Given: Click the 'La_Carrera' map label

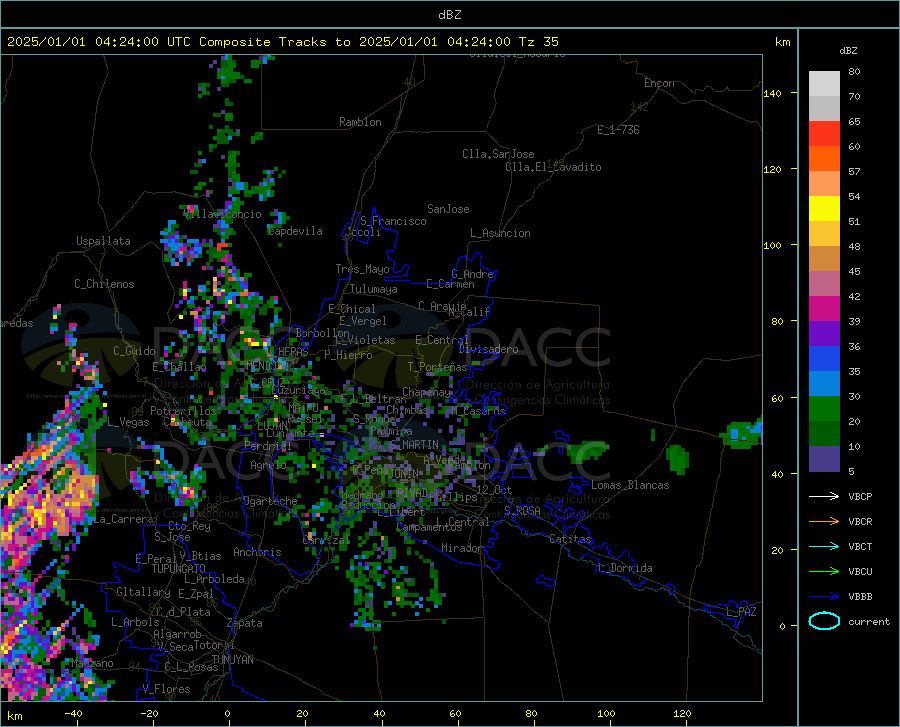Looking at the screenshot, I should pos(123,519).
